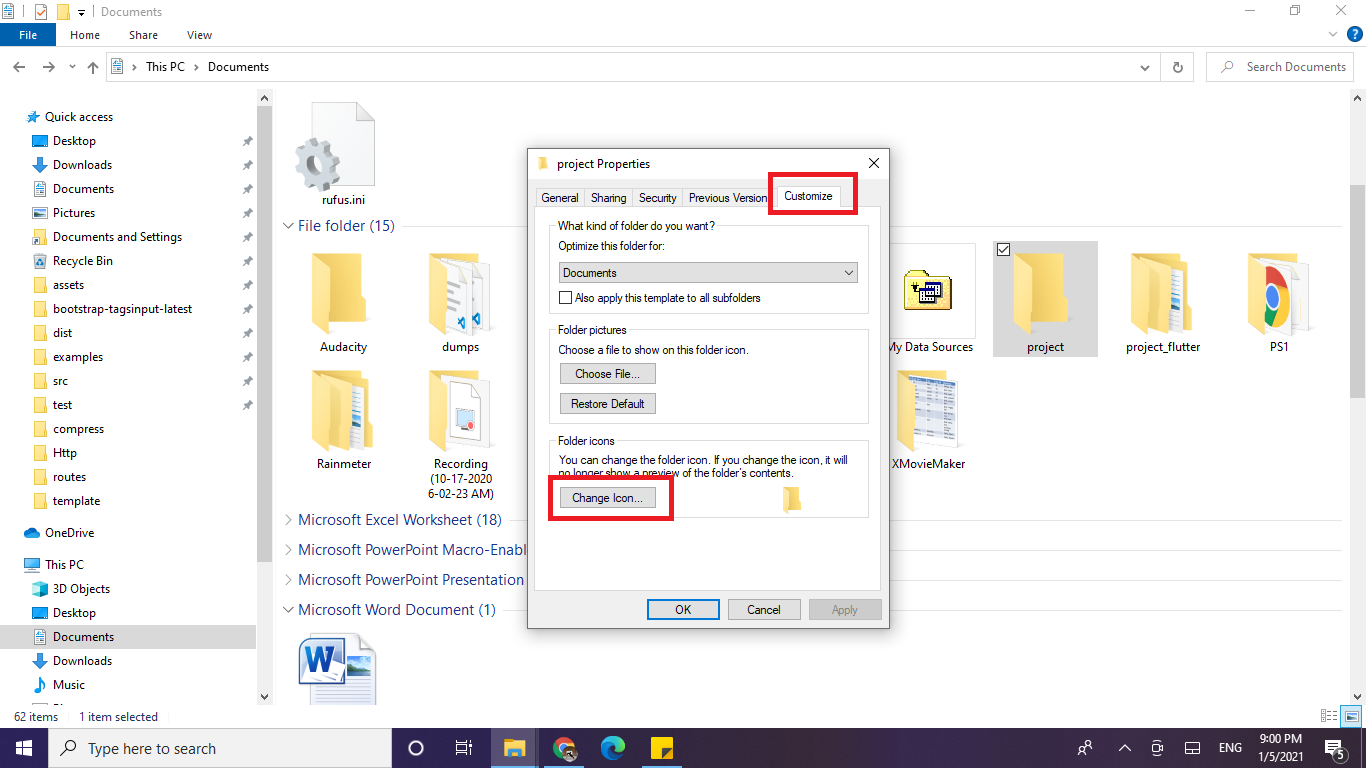
Task: Confirm with the OK button
Action: [x=683, y=610]
